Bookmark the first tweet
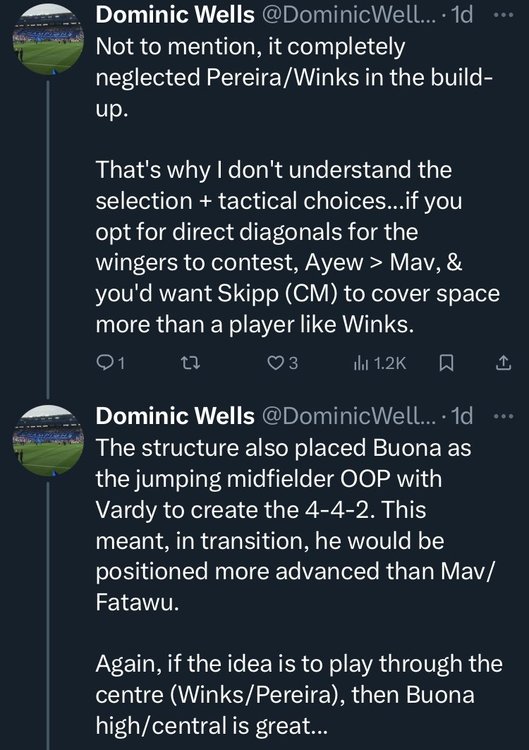 point(446,364)
